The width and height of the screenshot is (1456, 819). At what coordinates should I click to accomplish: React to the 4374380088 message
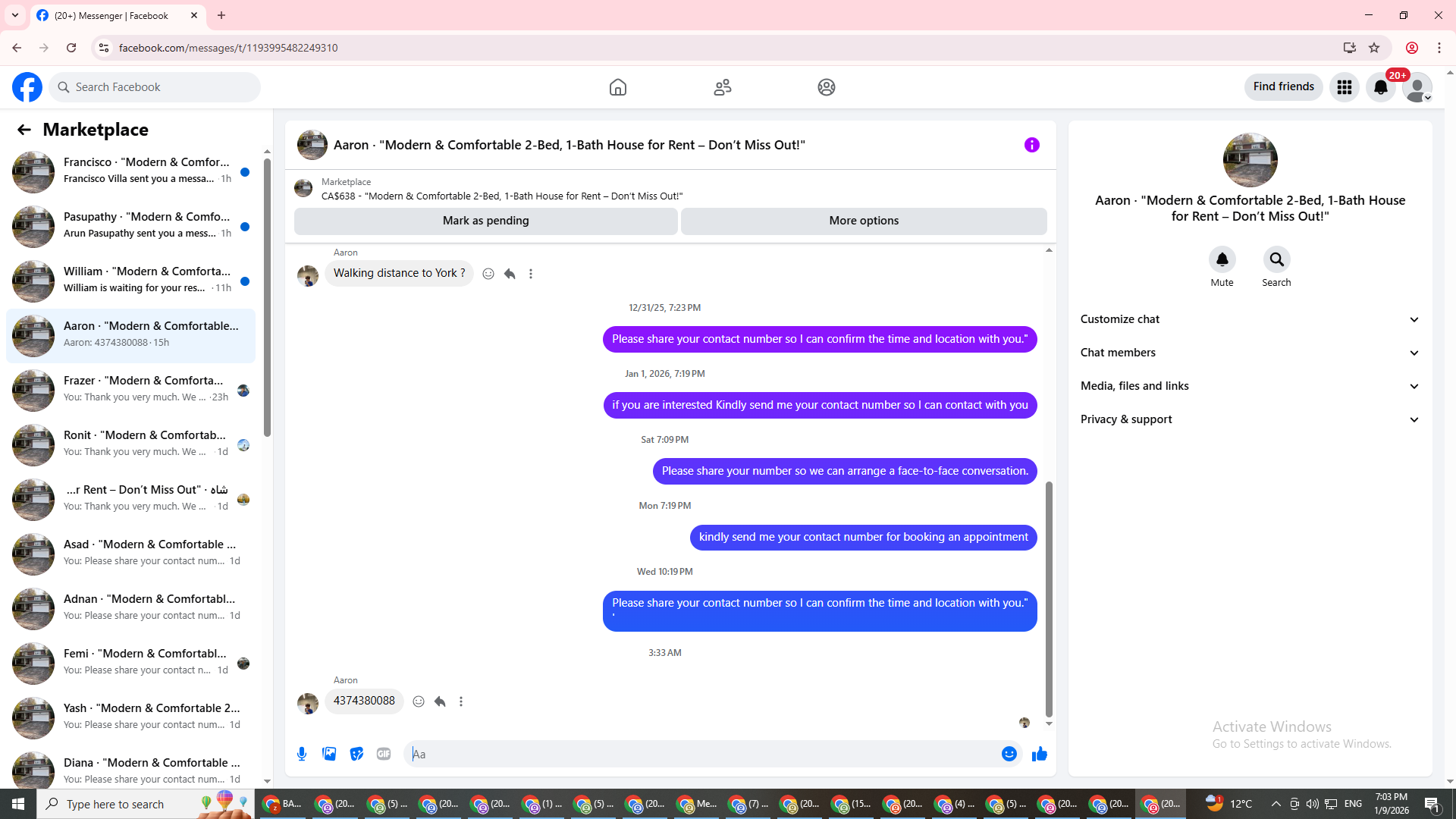(x=419, y=701)
